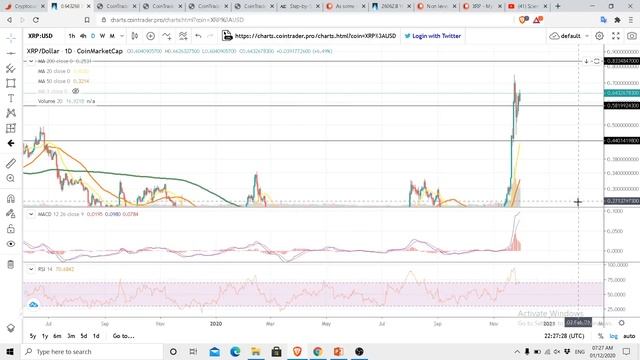This screenshot has width=640, height=360.
Task: Open the timeframe dropdown arrow
Action: point(122,36)
